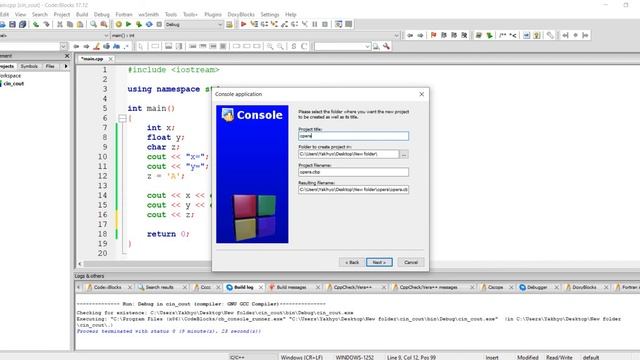640x360 pixels.
Task: Click the Redo arrow icon
Action: (47, 24)
